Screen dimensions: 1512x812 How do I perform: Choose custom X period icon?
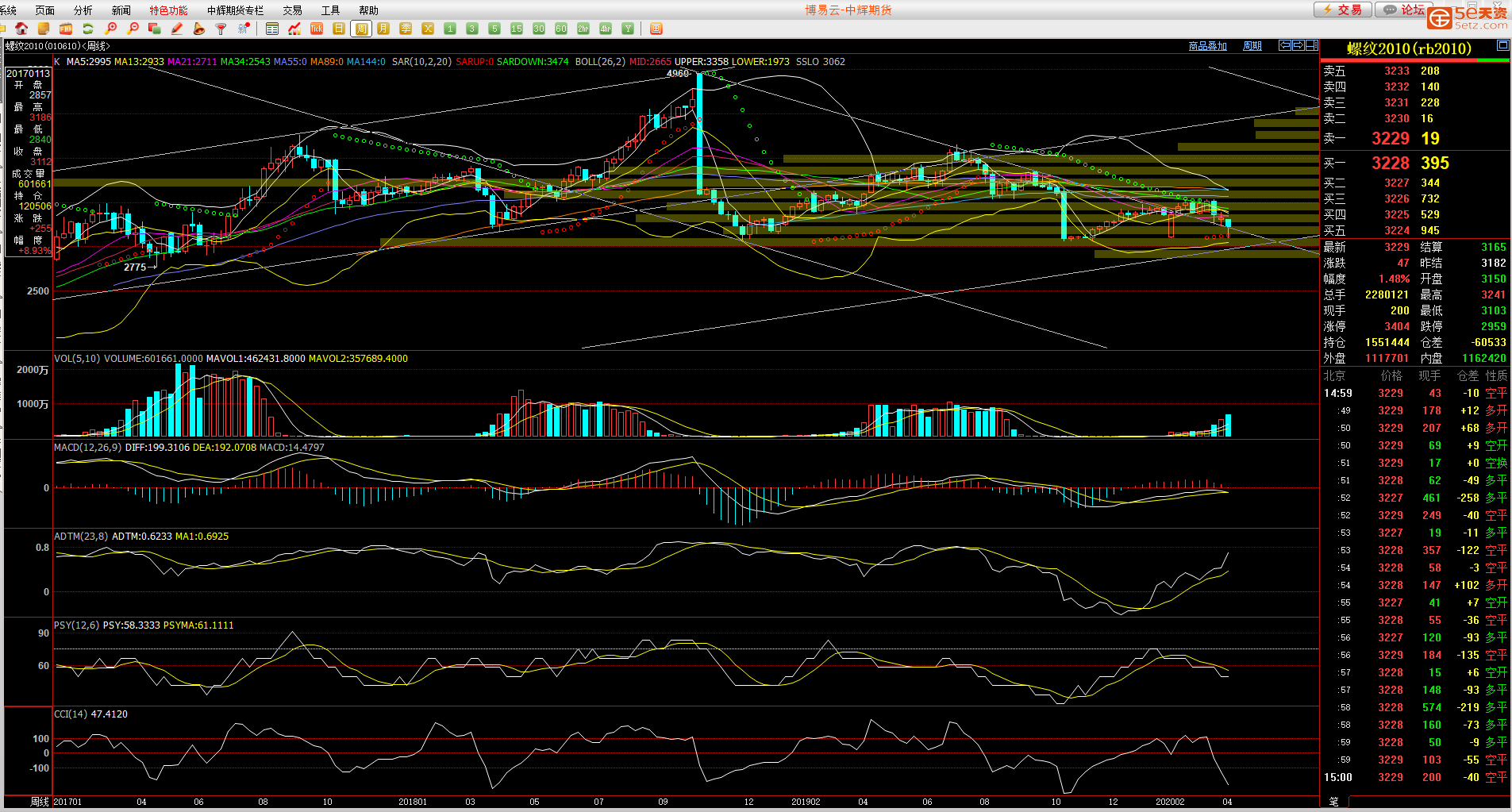point(428,29)
